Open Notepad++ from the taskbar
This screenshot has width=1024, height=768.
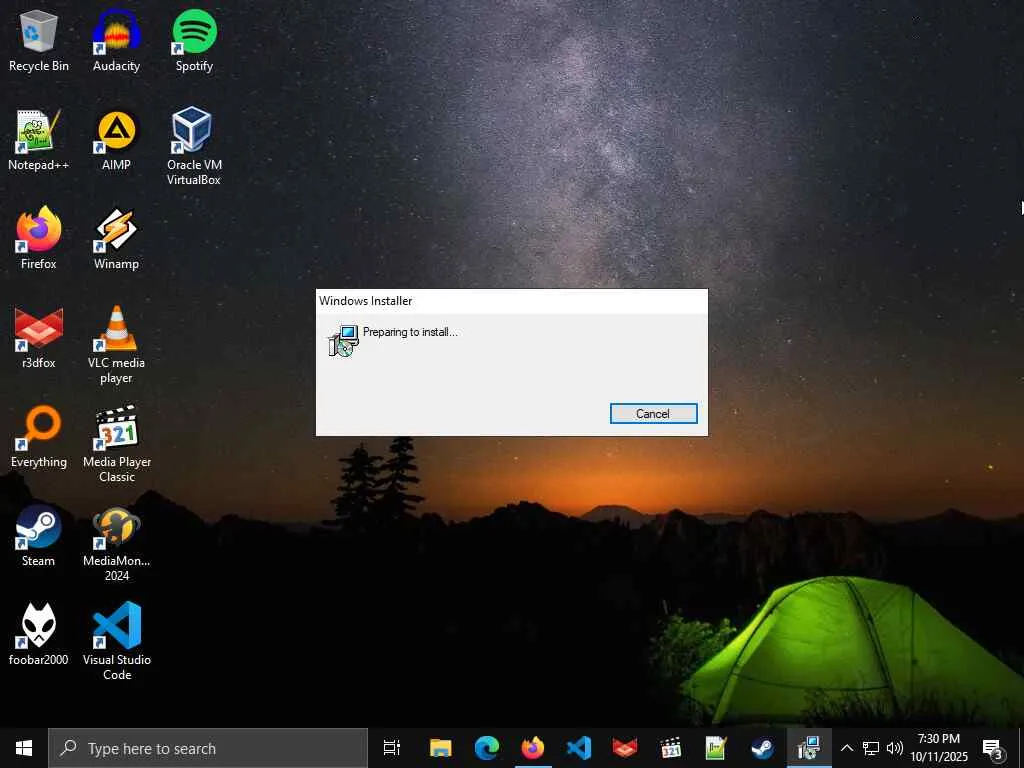tap(716, 748)
